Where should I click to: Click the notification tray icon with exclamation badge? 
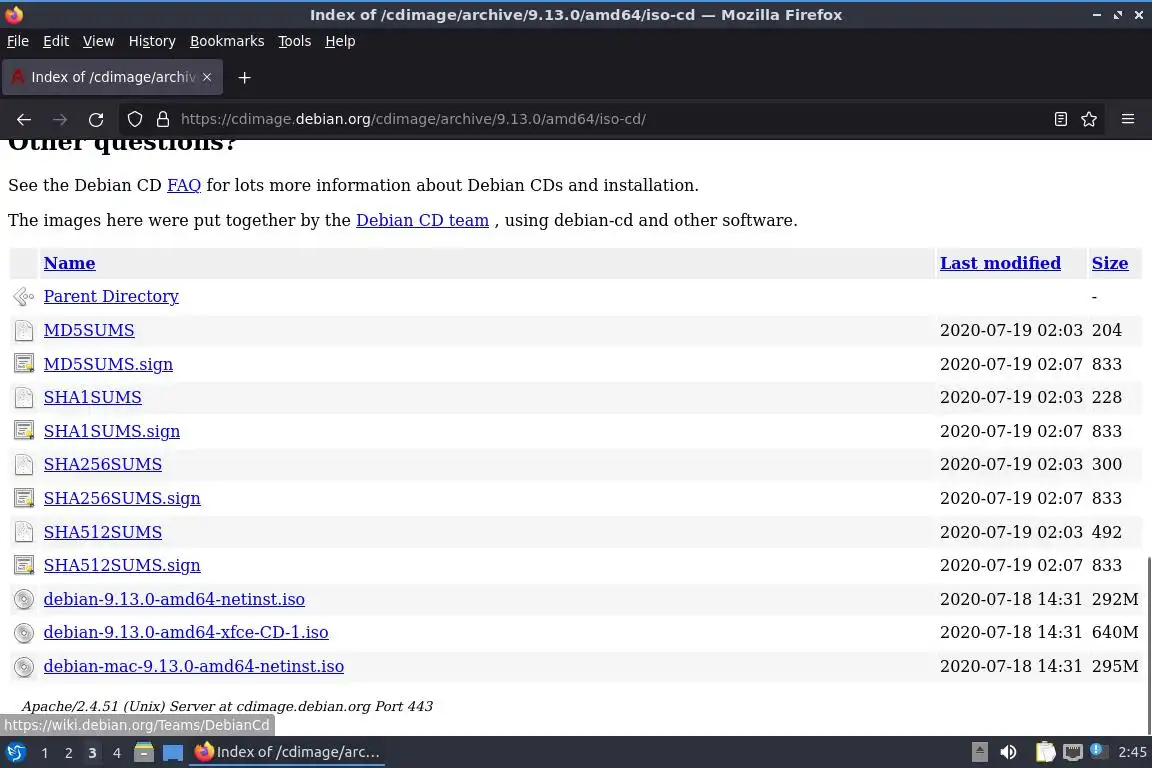tap(1098, 750)
